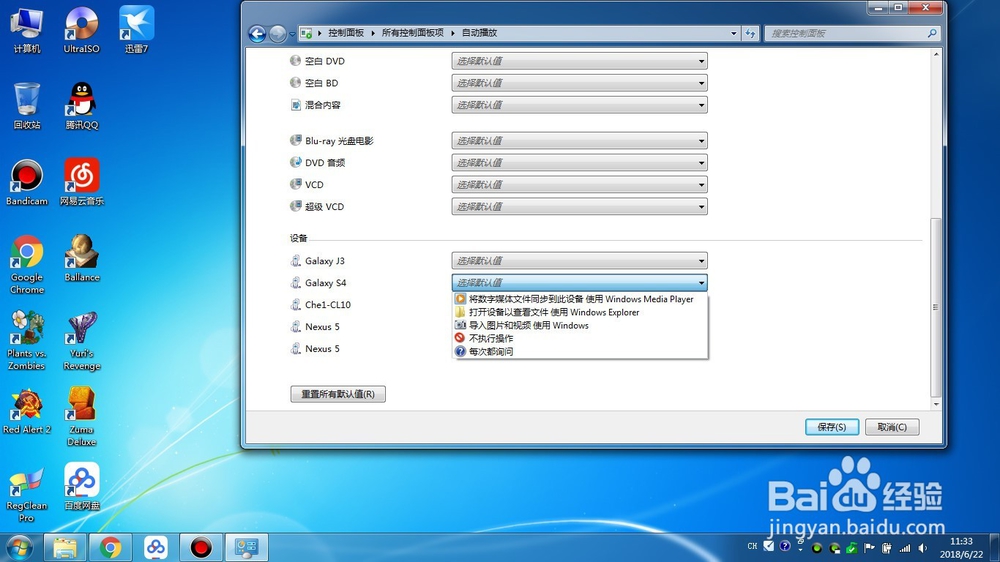Click the Galaxy S4 device label
This screenshot has width=1000, height=562.
[325, 283]
